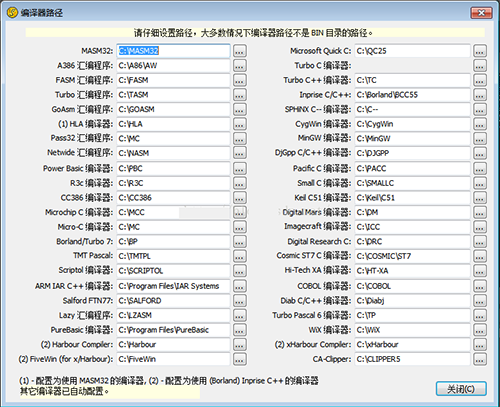The height and width of the screenshot is (407, 500).
Task: Browse for the Power Basic PBC path
Action: click(240, 168)
